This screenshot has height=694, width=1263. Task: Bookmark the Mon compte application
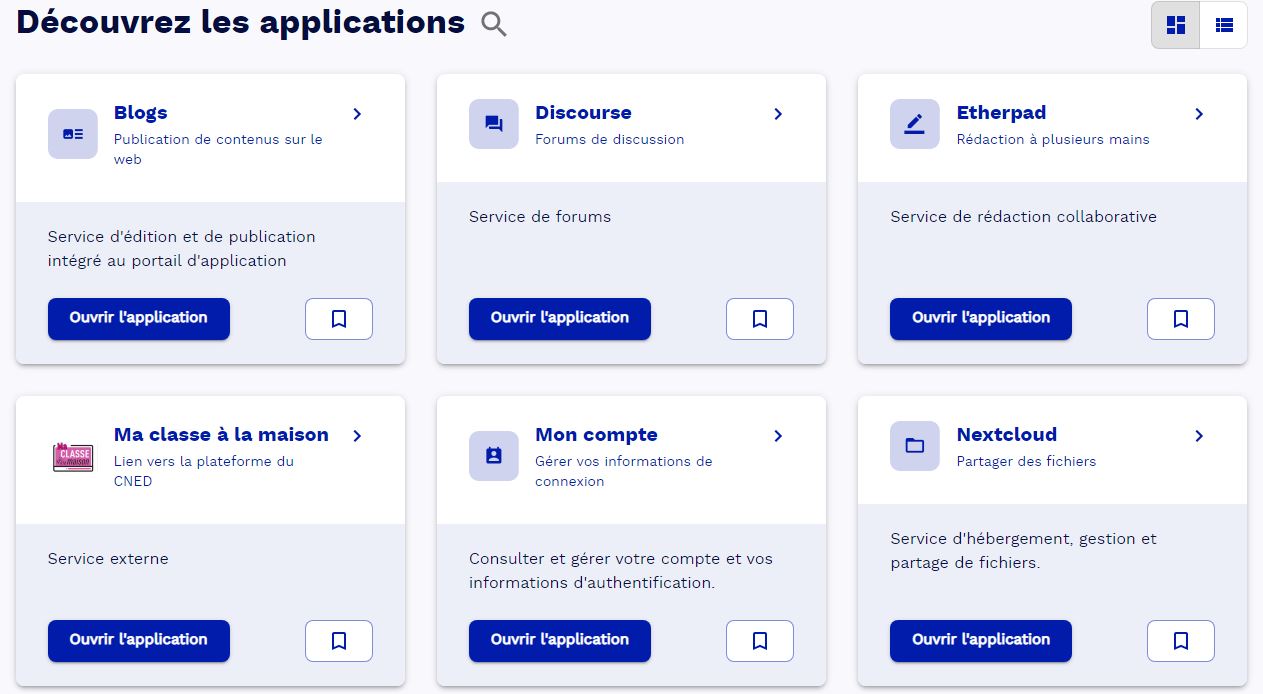tap(760, 641)
